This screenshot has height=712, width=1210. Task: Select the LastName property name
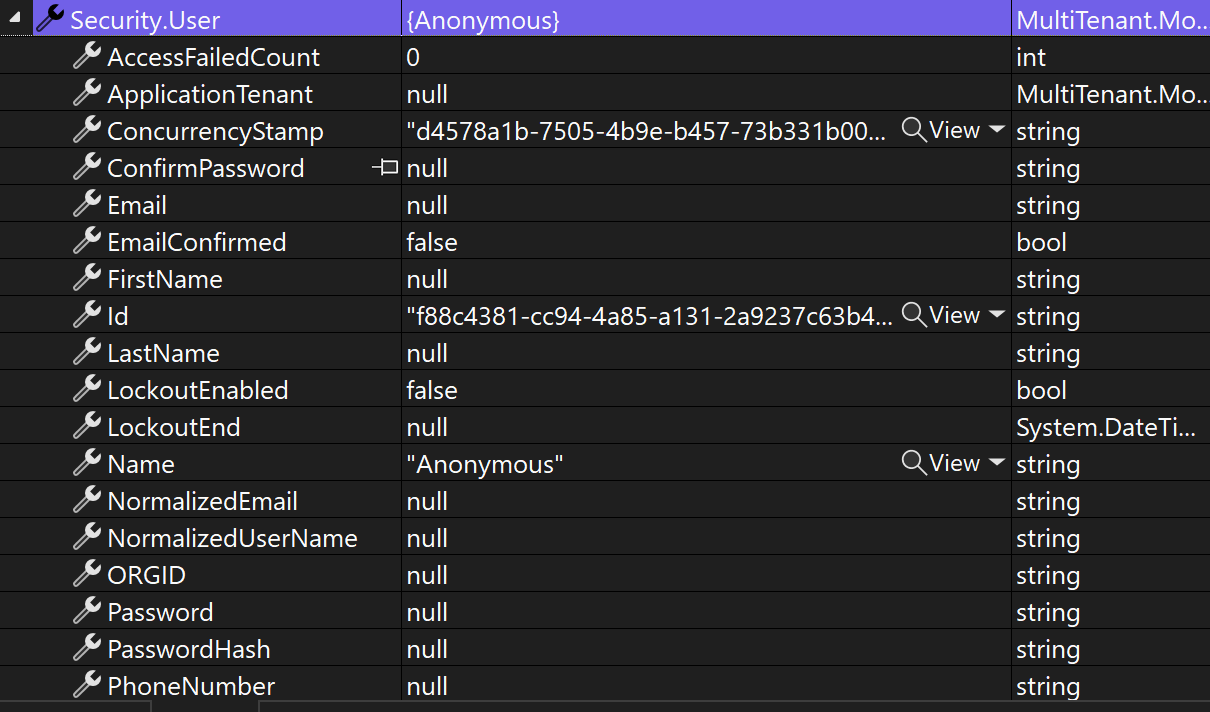click(x=163, y=353)
